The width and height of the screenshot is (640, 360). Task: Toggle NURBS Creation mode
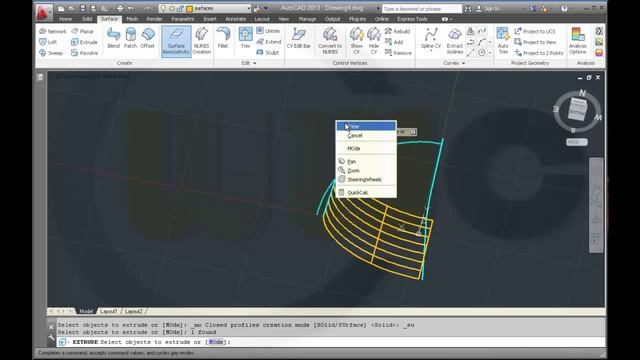click(202, 41)
